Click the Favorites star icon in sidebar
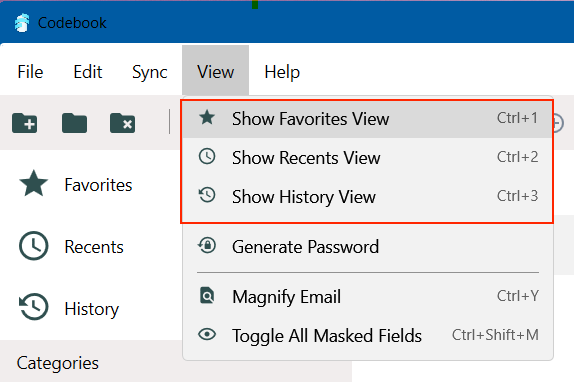Image resolution: width=574 pixels, height=382 pixels. point(33,183)
